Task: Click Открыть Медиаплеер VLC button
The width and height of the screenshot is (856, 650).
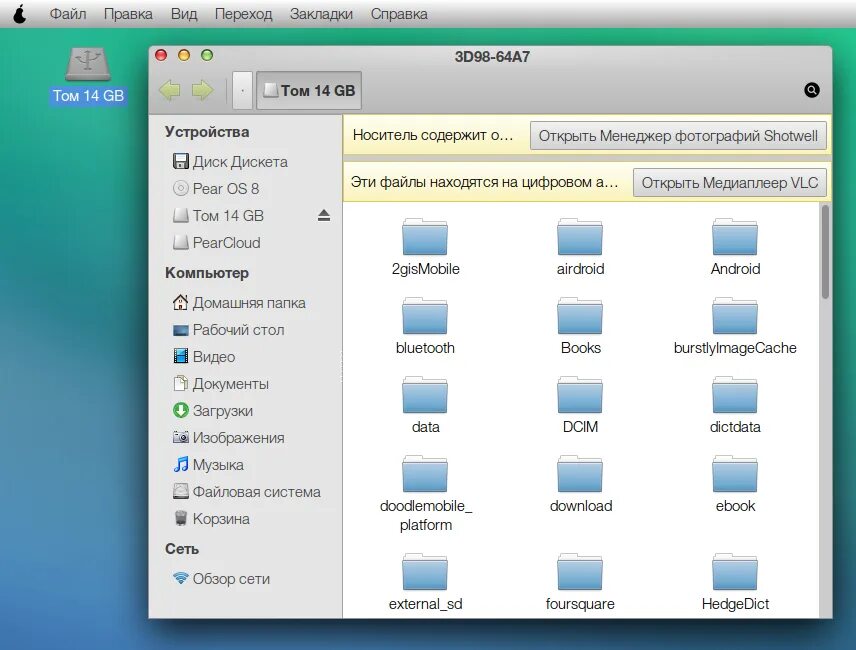Action: 730,183
